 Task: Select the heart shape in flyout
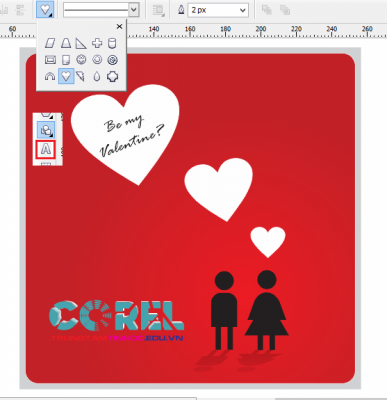point(66,76)
